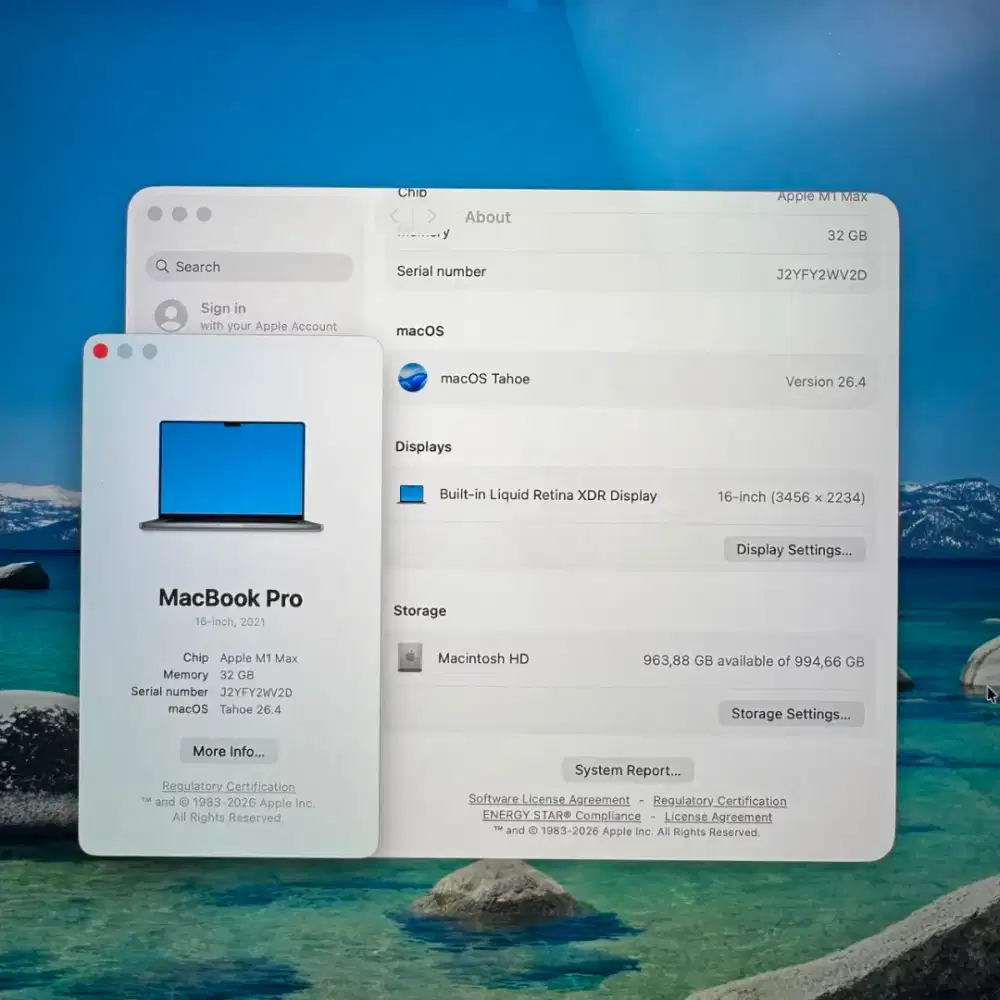1000x1000 pixels.
Task: Open Regulatory Certification link in System Settings
Action: tap(719, 800)
